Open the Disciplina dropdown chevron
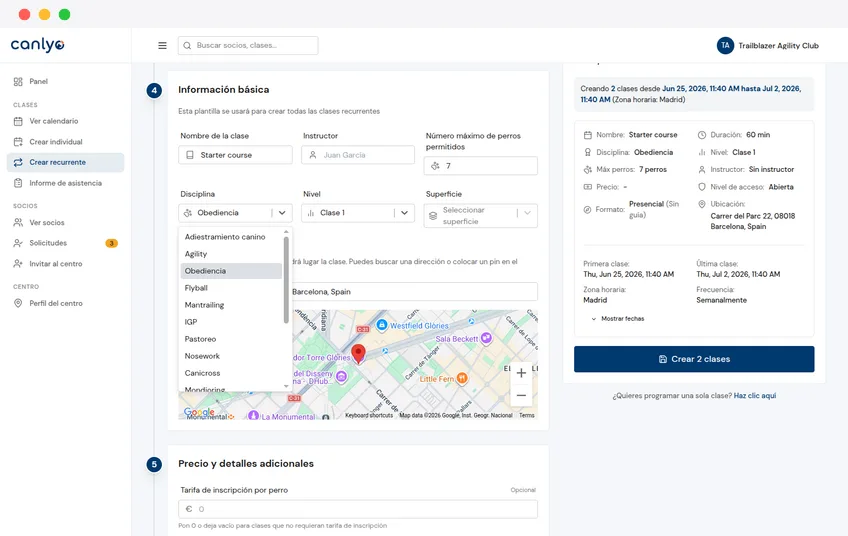848x536 pixels. coord(282,213)
